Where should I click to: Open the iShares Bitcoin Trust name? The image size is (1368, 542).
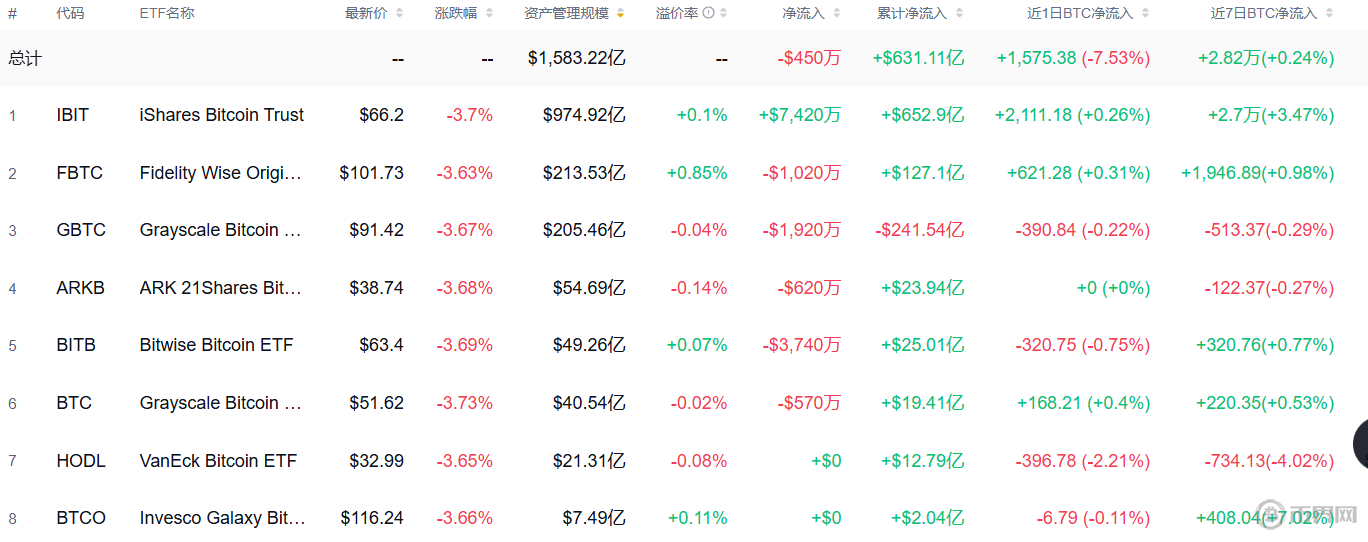[222, 115]
